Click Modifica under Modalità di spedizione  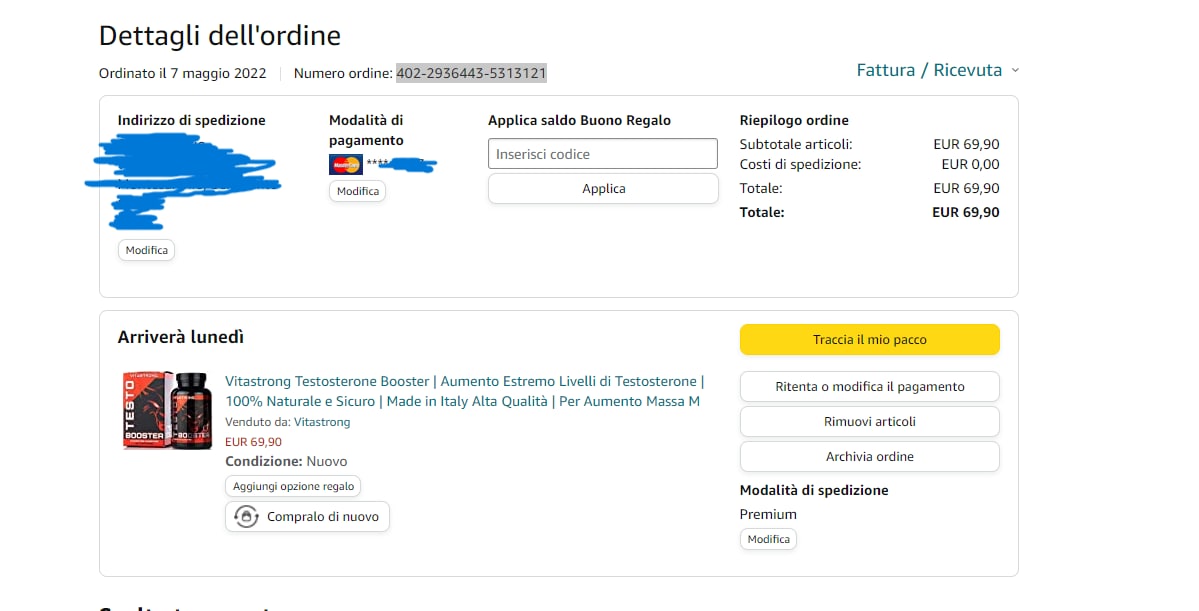click(768, 539)
